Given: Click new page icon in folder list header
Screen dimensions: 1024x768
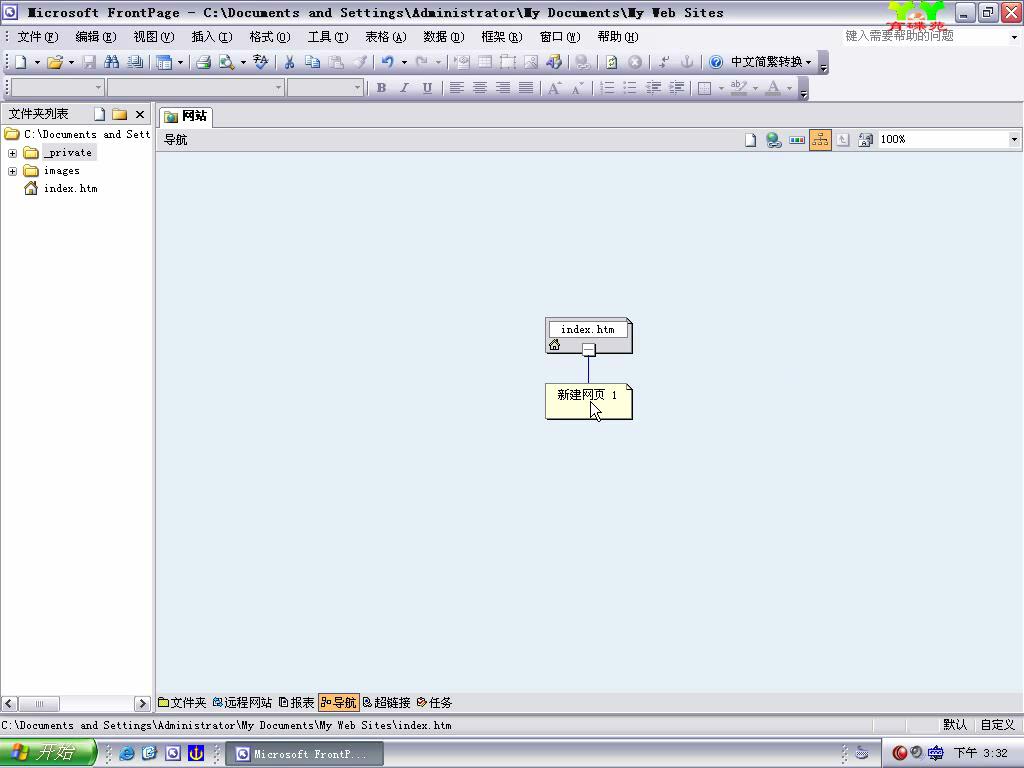Looking at the screenshot, I should pos(99,114).
